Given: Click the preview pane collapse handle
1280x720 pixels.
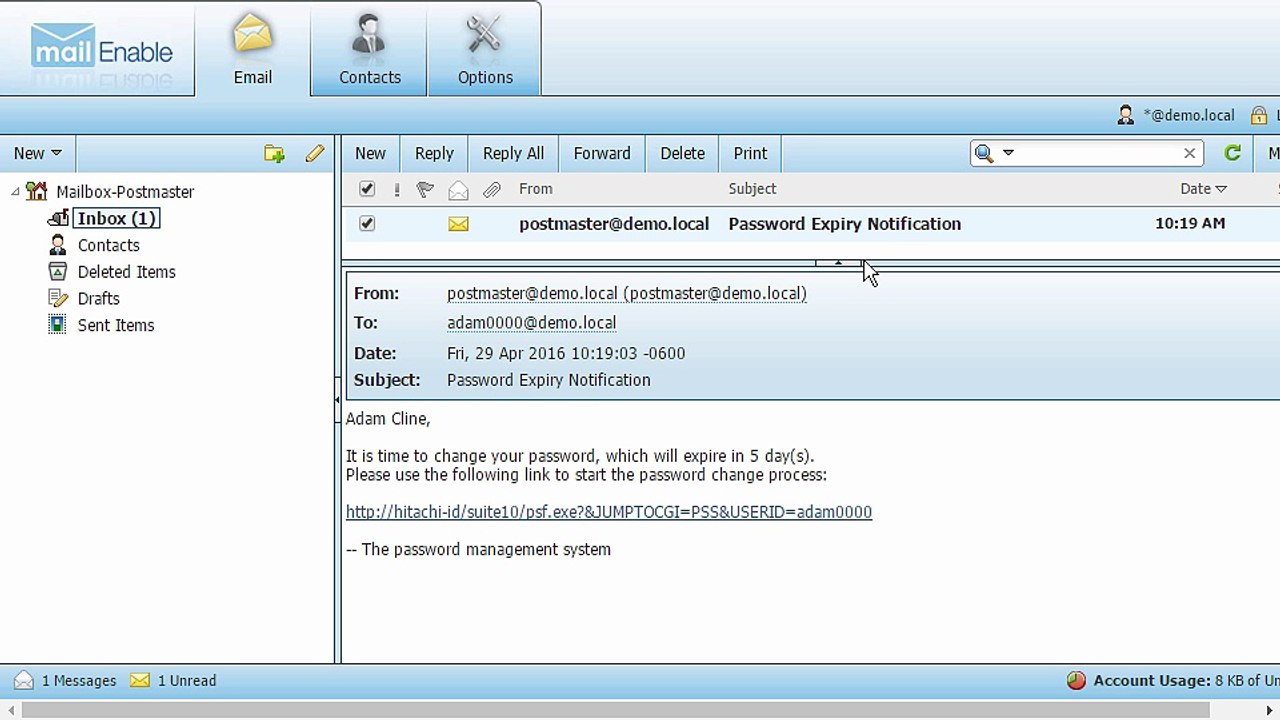Looking at the screenshot, I should pos(838,263).
